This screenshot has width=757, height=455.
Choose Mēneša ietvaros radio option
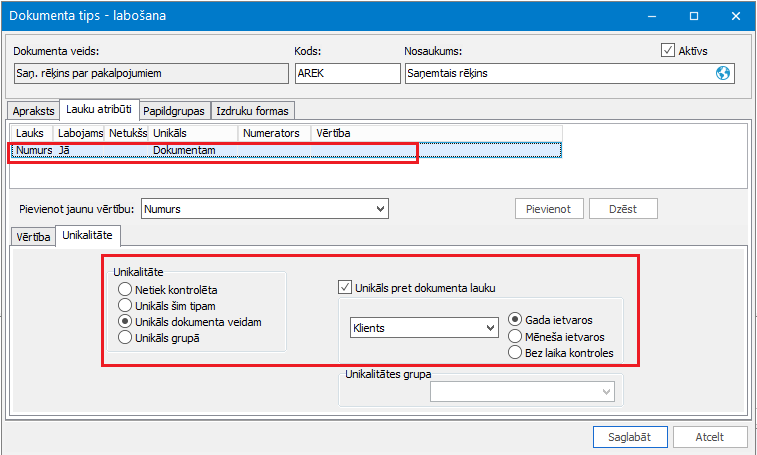(x=515, y=336)
